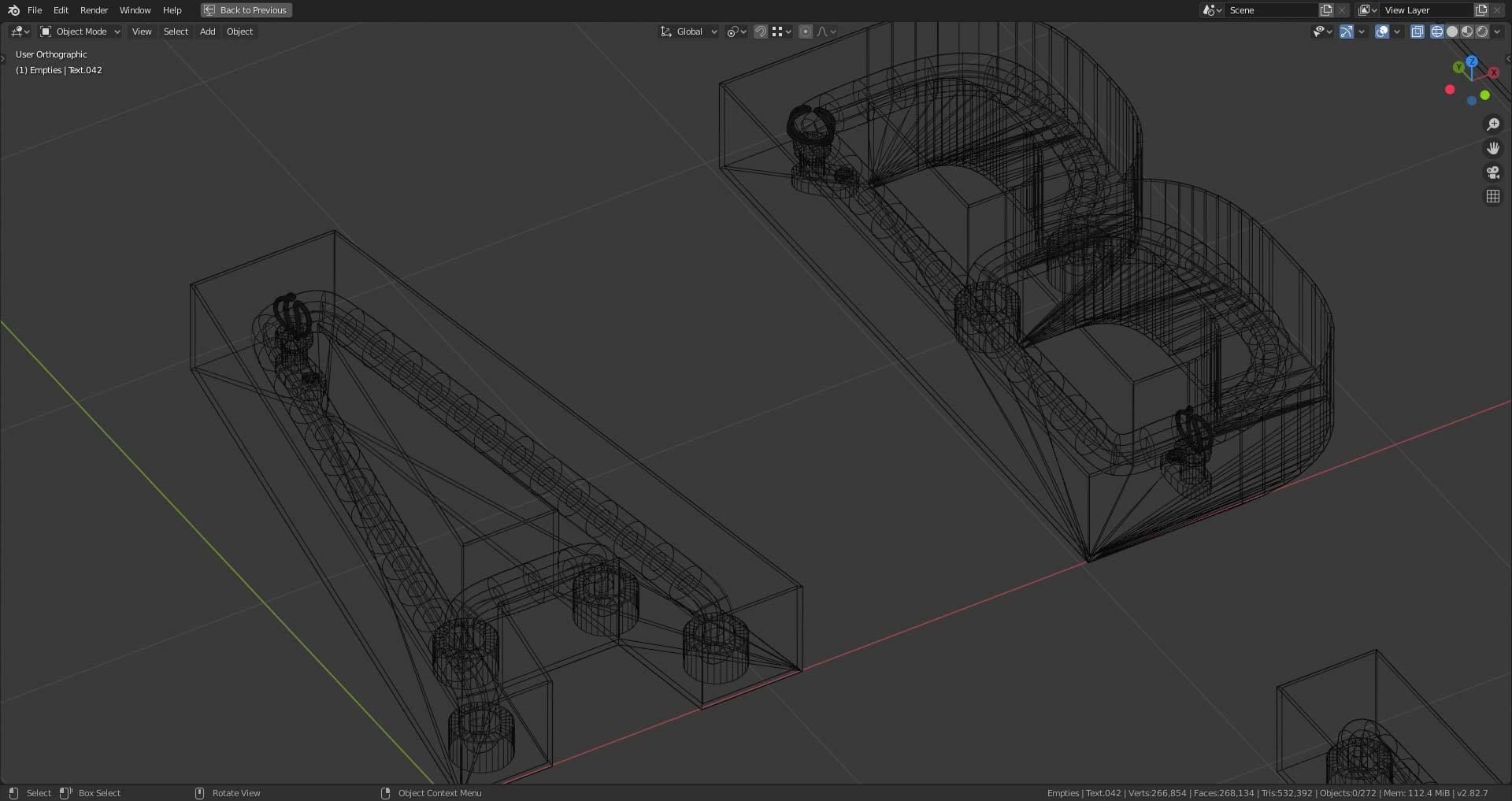Viewport: 1512px width, 801px height.
Task: Toggle the camera view icon
Action: pos(1492,172)
